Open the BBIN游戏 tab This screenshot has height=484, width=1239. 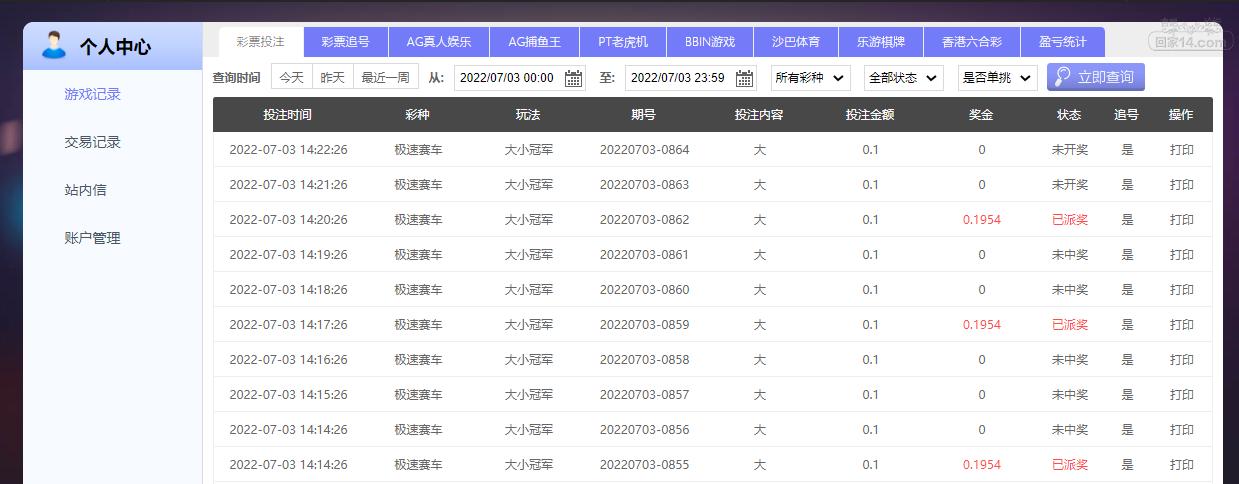point(710,42)
